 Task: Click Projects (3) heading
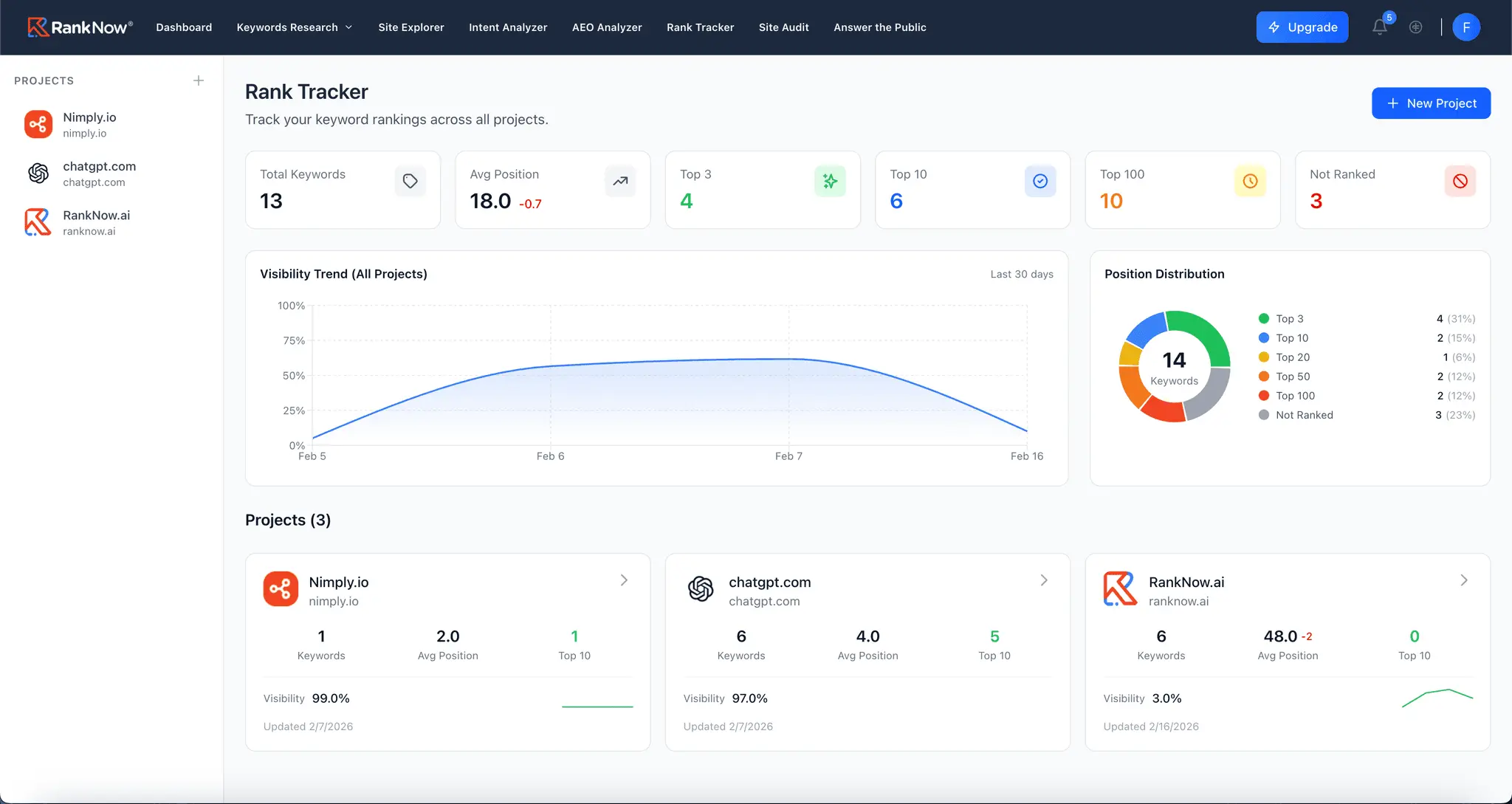pos(288,520)
